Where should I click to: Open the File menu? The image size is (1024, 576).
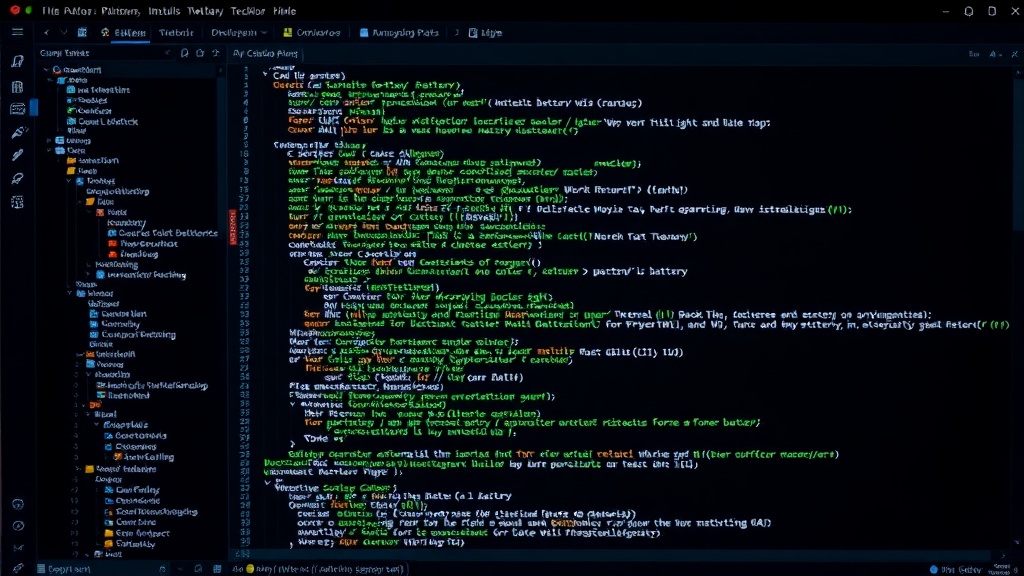(x=50, y=10)
